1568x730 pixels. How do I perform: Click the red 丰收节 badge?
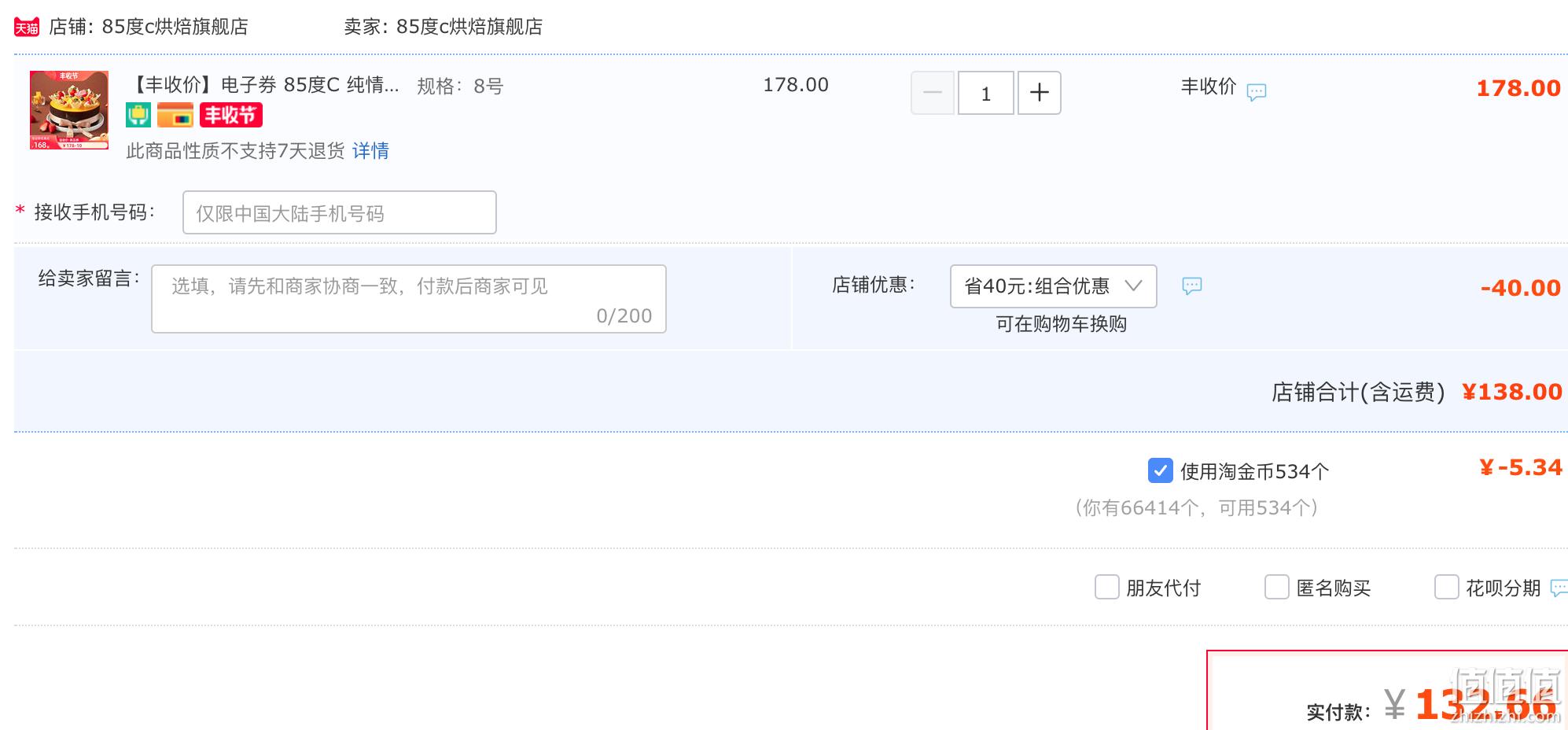[230, 116]
